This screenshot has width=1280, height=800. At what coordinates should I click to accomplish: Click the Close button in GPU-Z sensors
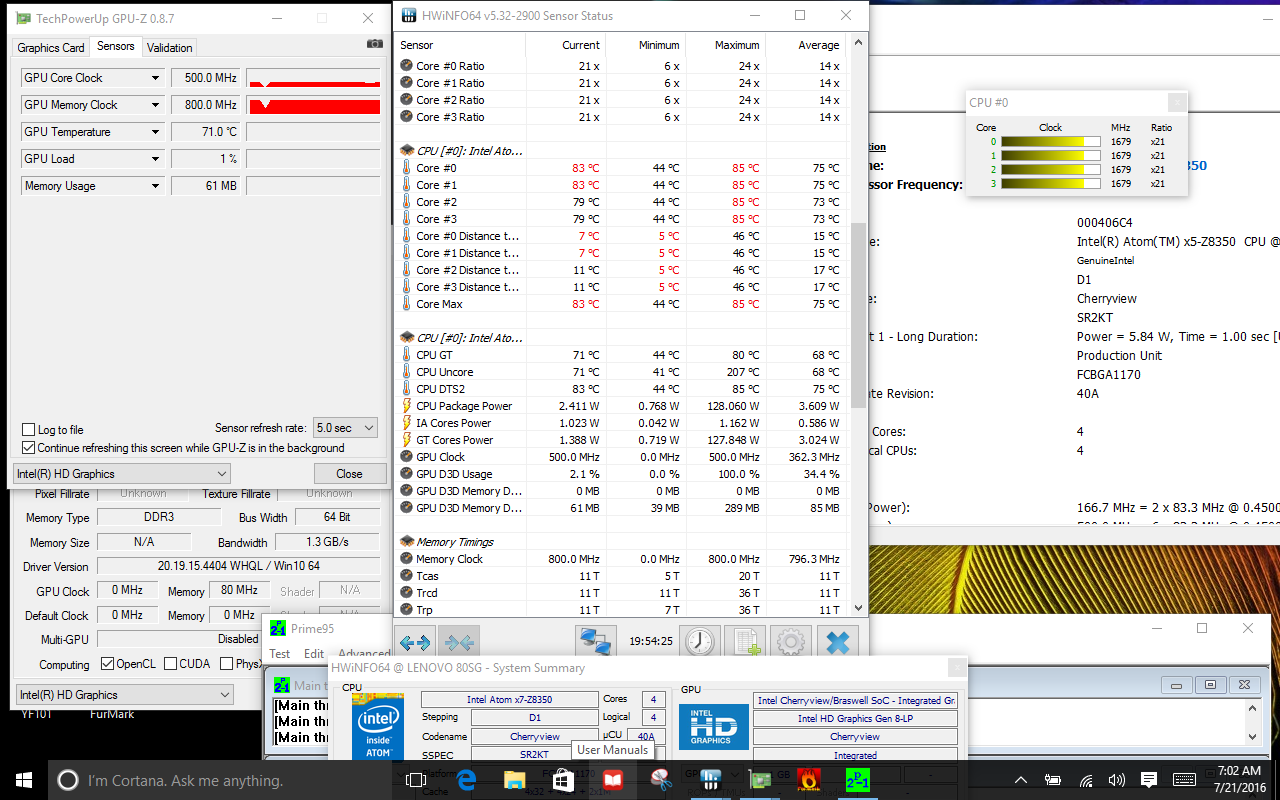tap(350, 474)
